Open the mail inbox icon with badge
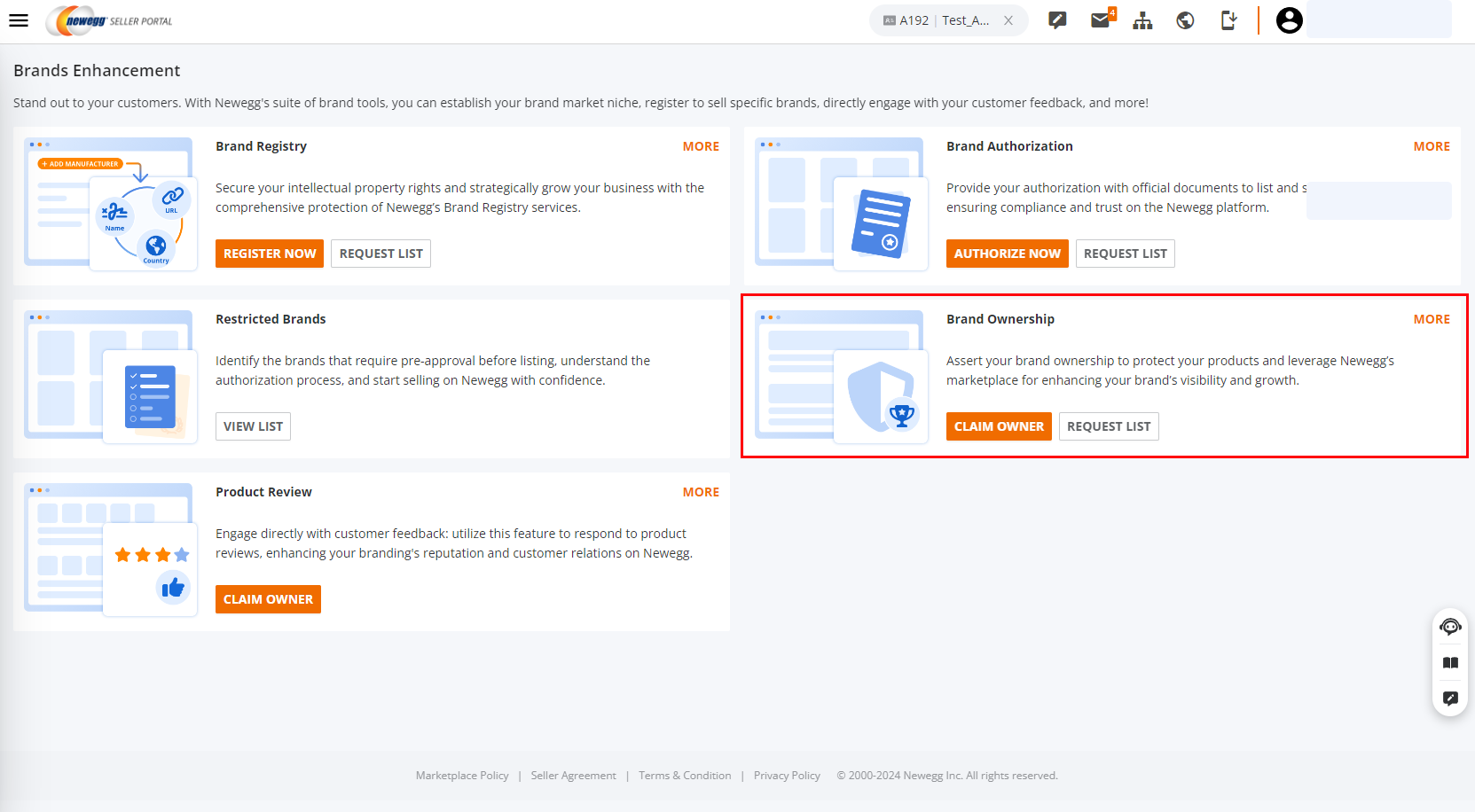The height and width of the screenshot is (812, 1475). (x=1102, y=20)
